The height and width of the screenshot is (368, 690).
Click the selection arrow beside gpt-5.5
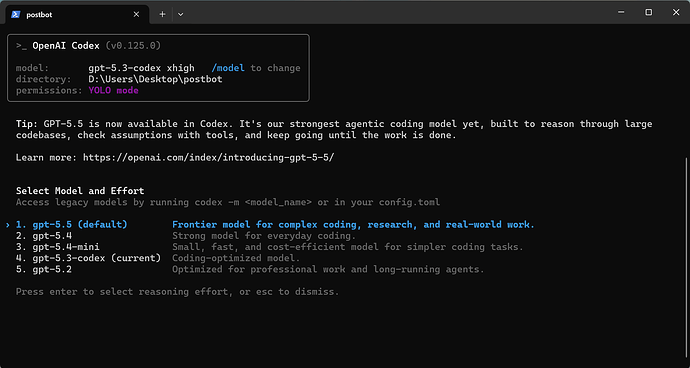coord(8,224)
